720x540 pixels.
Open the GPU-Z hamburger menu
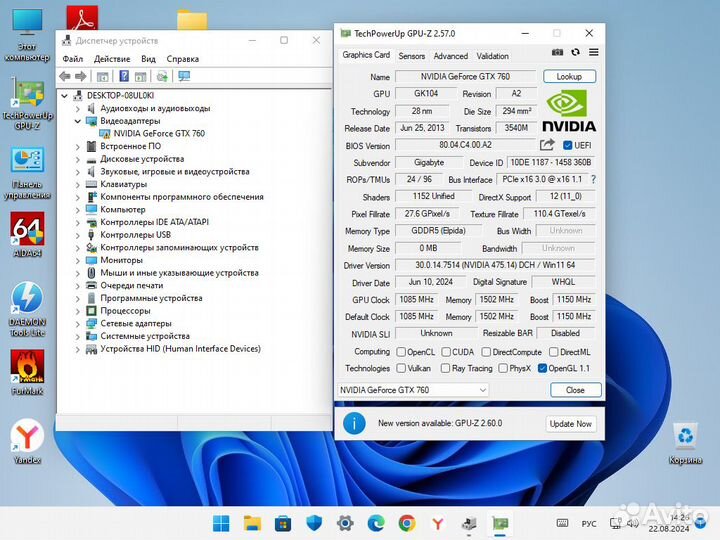pyautogui.click(x=593, y=52)
